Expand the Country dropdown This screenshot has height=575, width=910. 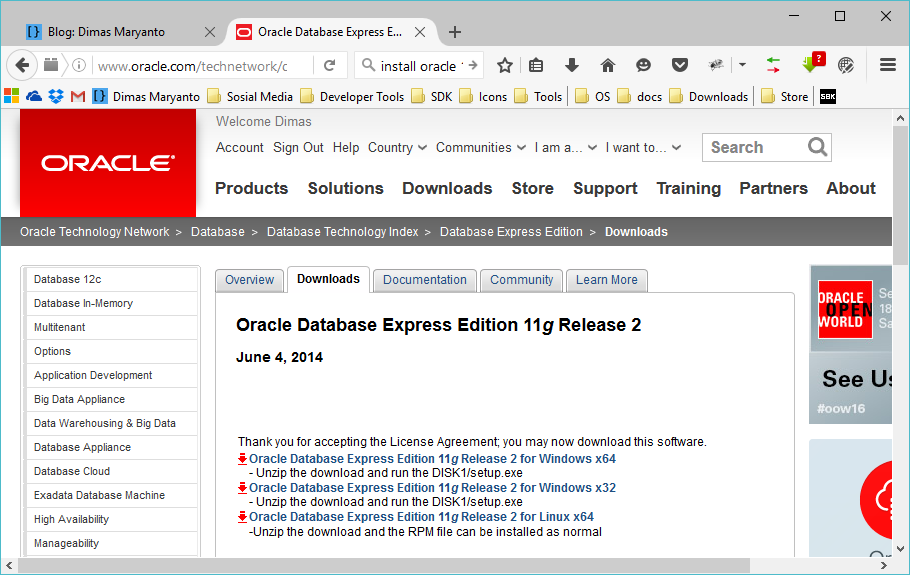(x=397, y=148)
